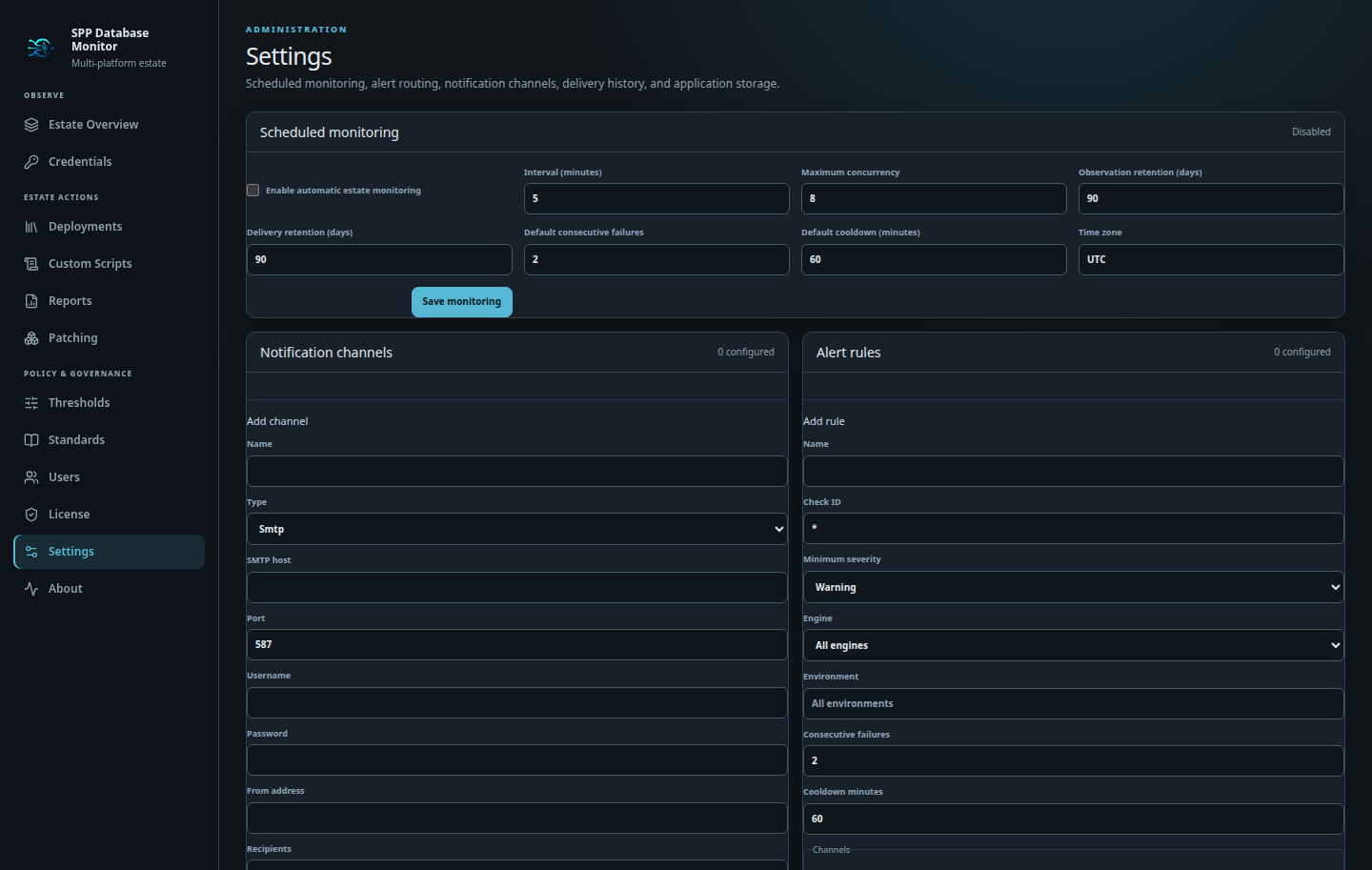Click the Reports document icon
This screenshot has height=870, width=1372.
[x=31, y=301]
